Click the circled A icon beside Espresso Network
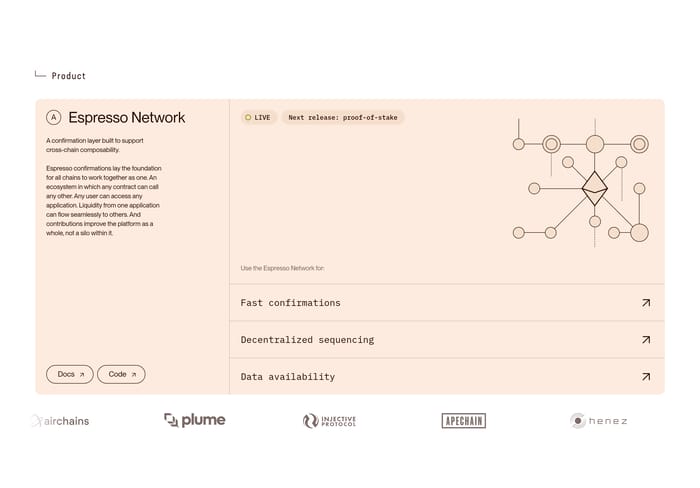The height and width of the screenshot is (488, 700). click(54, 117)
